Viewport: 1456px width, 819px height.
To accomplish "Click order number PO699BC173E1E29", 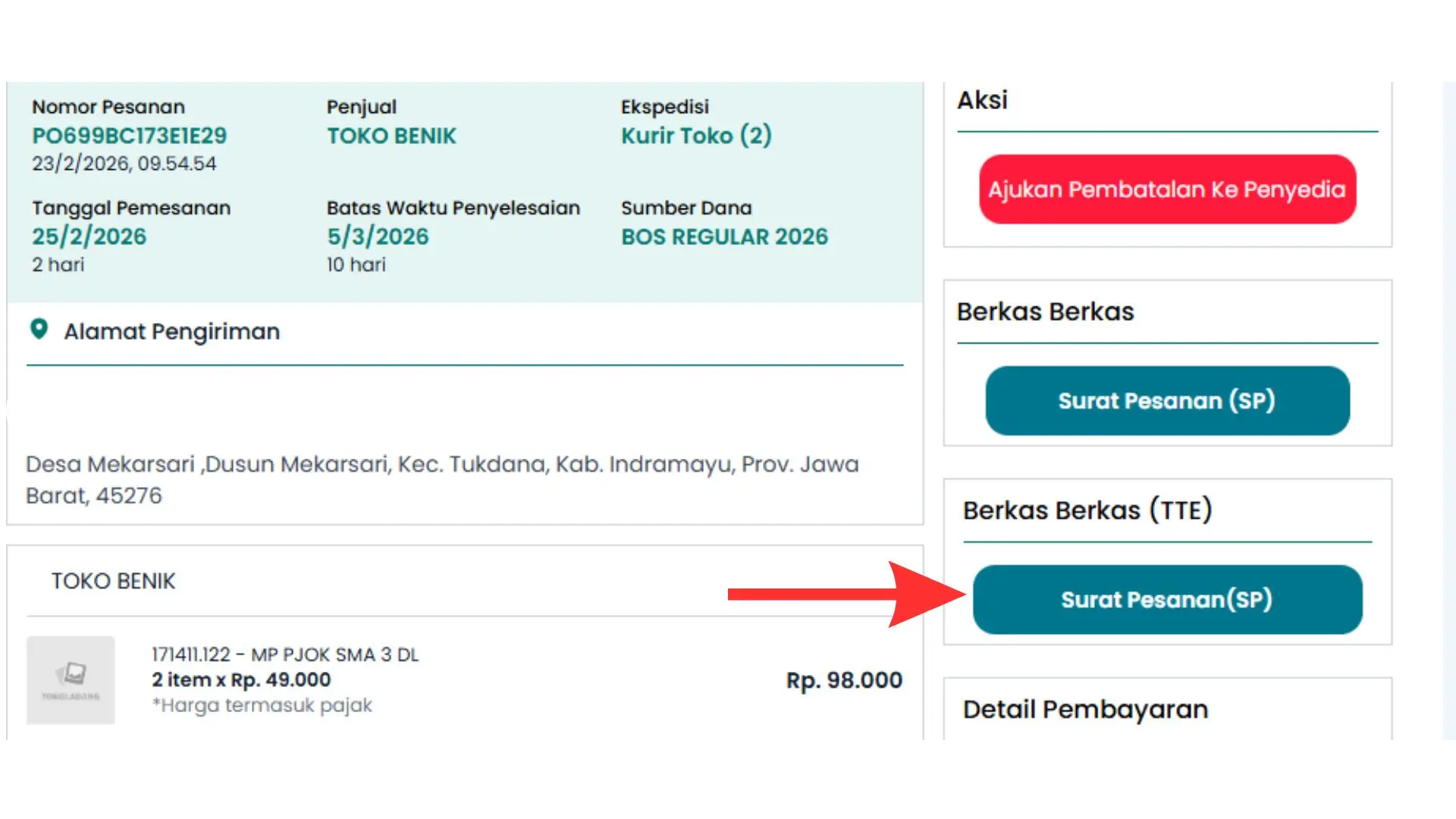I will click(x=129, y=136).
